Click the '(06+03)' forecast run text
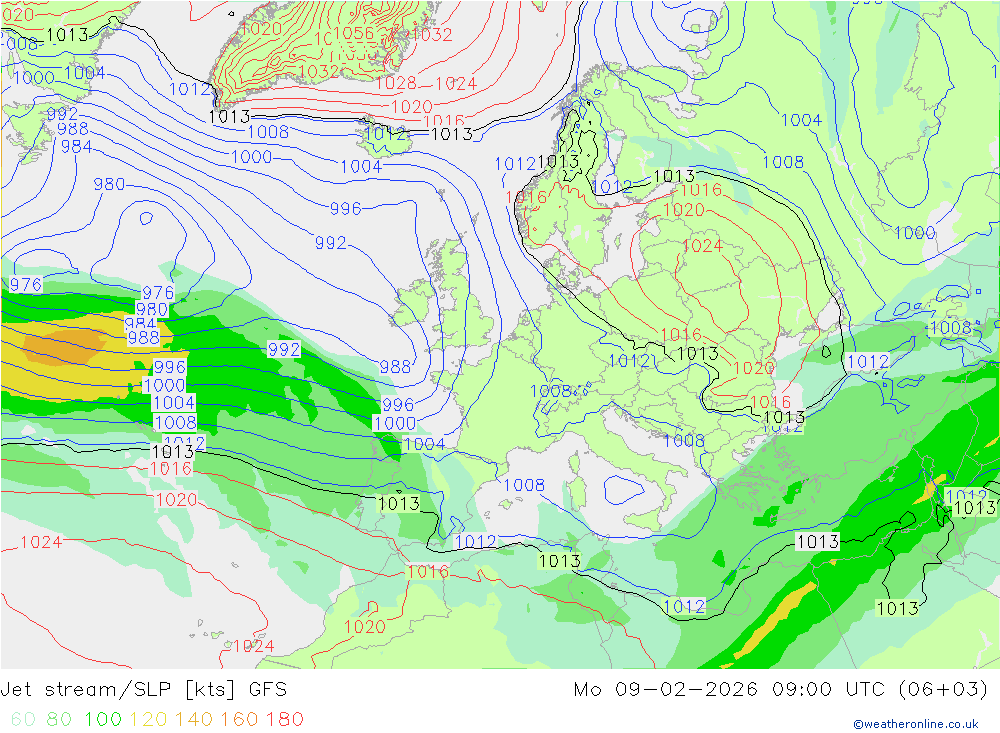1000x733 pixels. (x=943, y=690)
